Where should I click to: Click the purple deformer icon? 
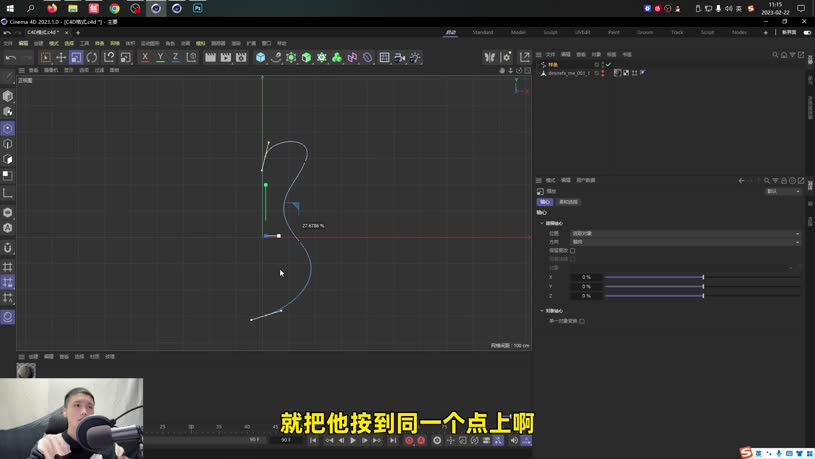(x=352, y=58)
